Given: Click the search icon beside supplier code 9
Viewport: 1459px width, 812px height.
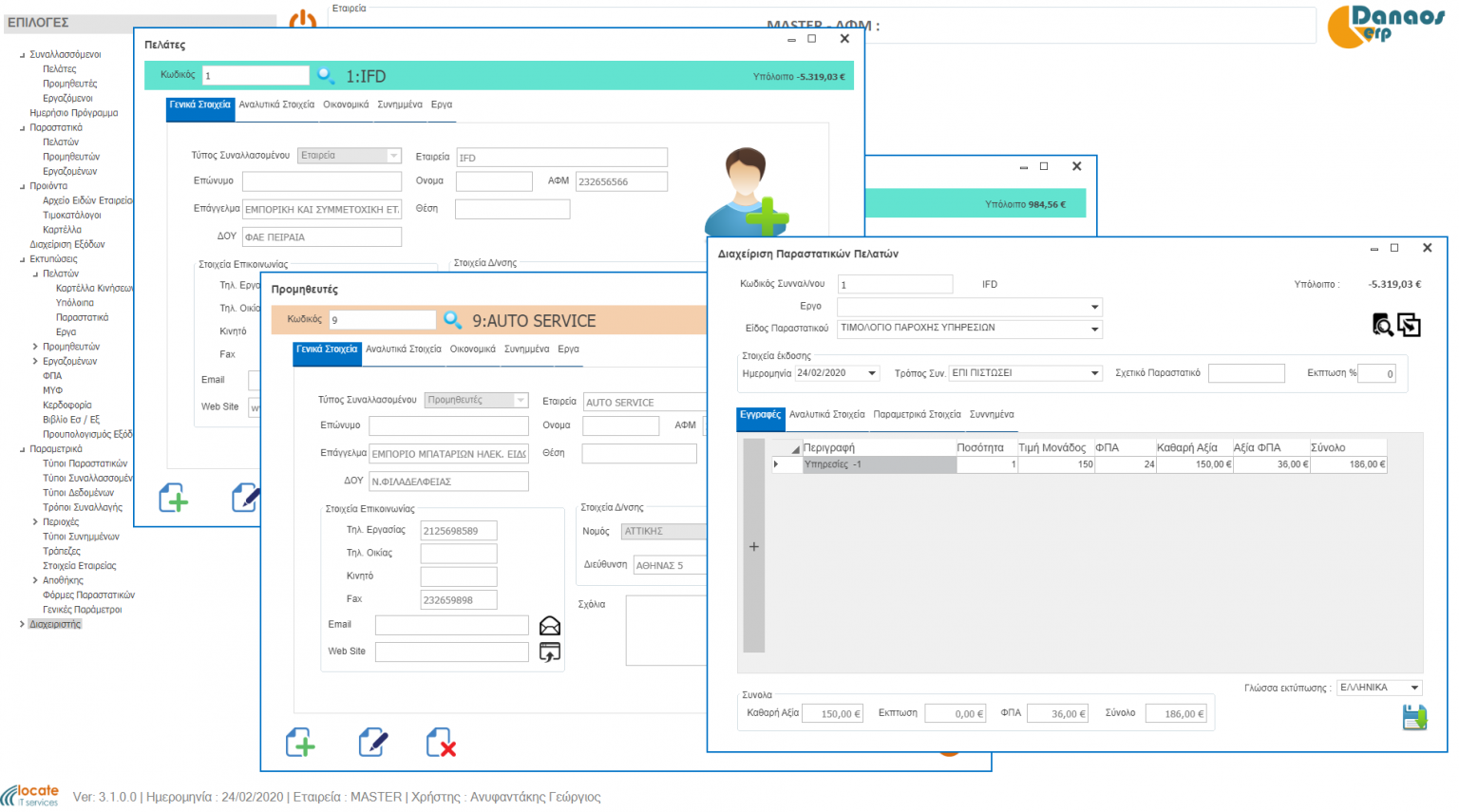Looking at the screenshot, I should click(453, 320).
